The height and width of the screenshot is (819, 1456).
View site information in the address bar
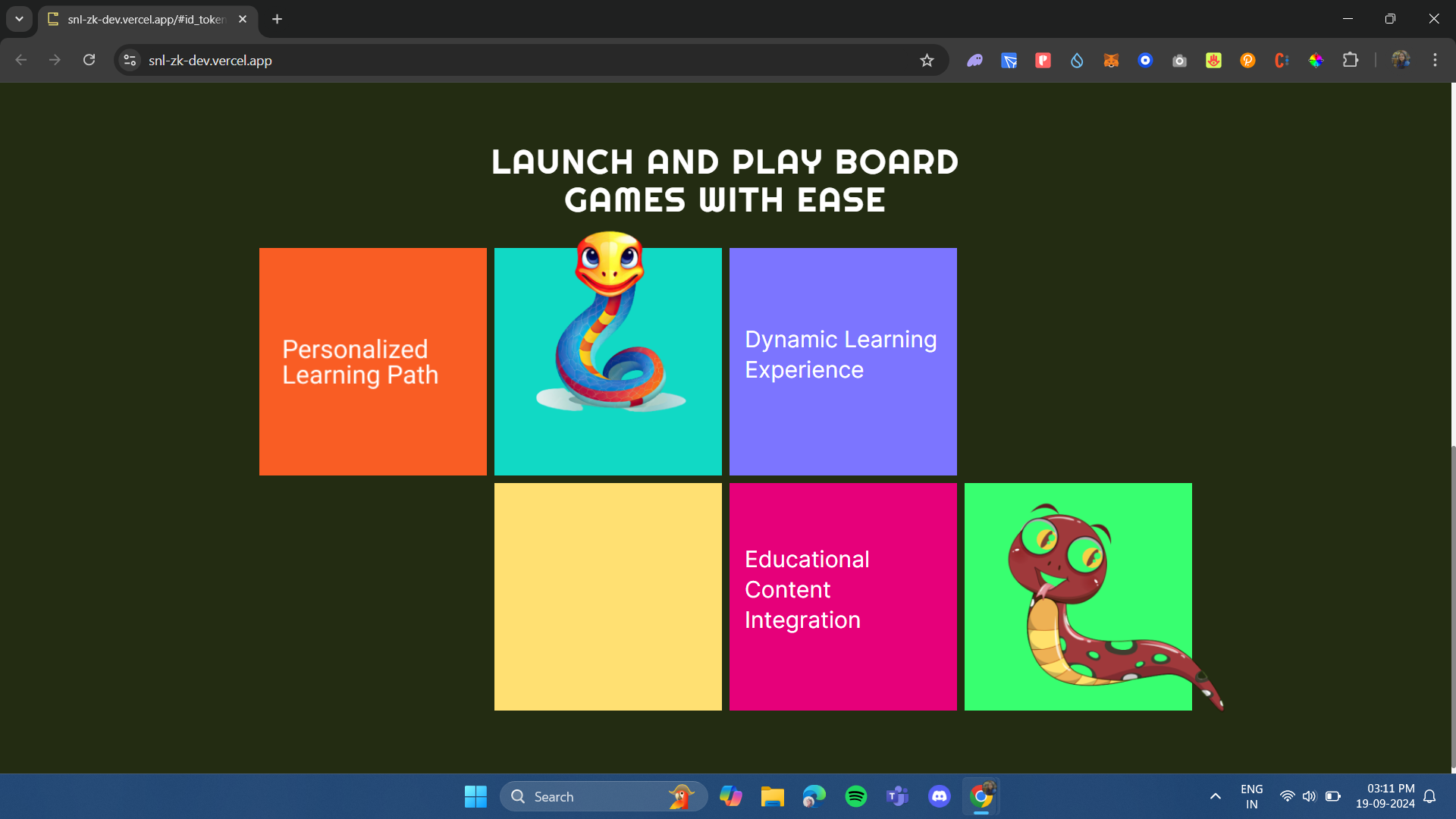tap(130, 60)
